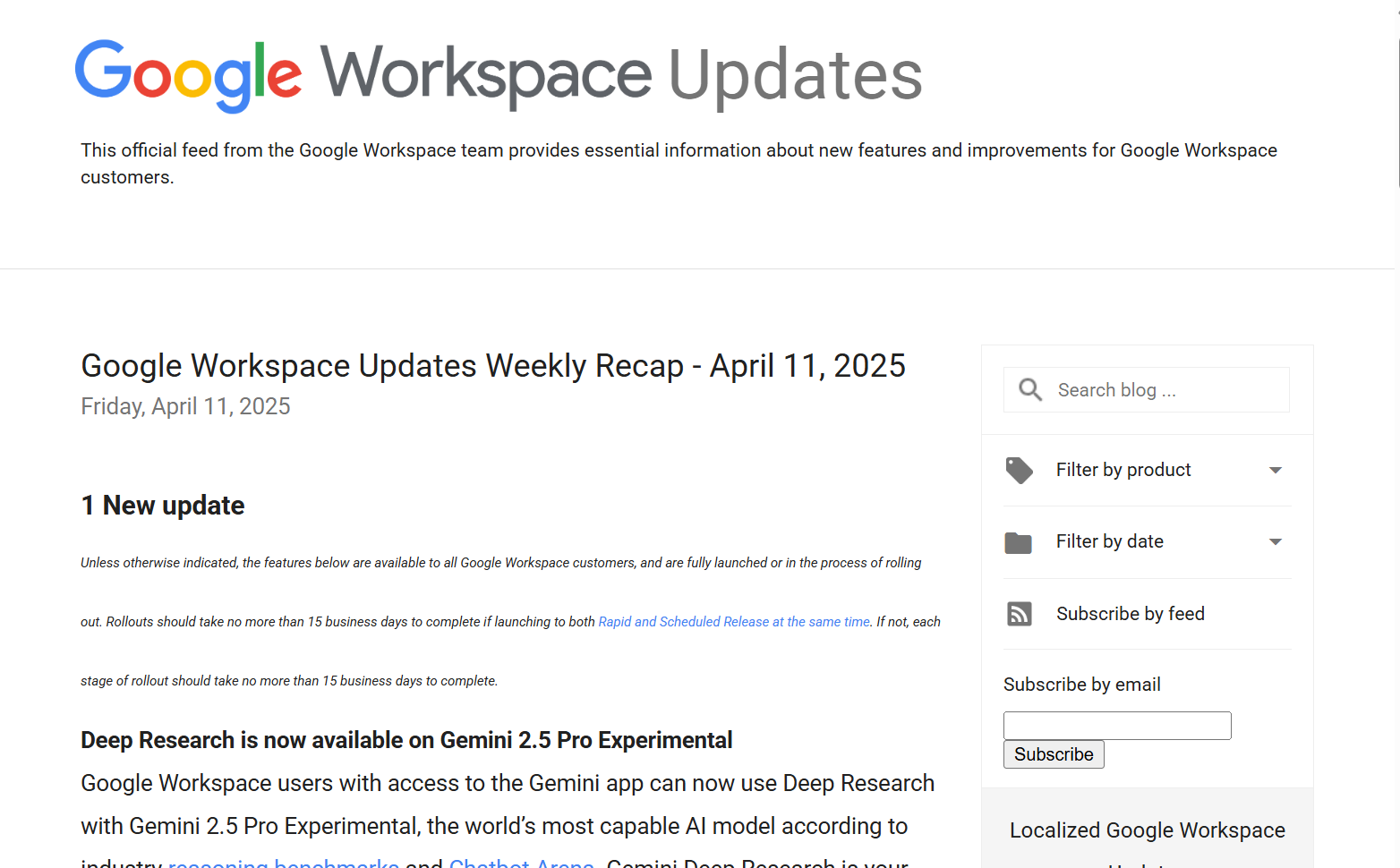Expand the Filter by product dropdown
The image size is (1400, 868).
click(1123, 469)
